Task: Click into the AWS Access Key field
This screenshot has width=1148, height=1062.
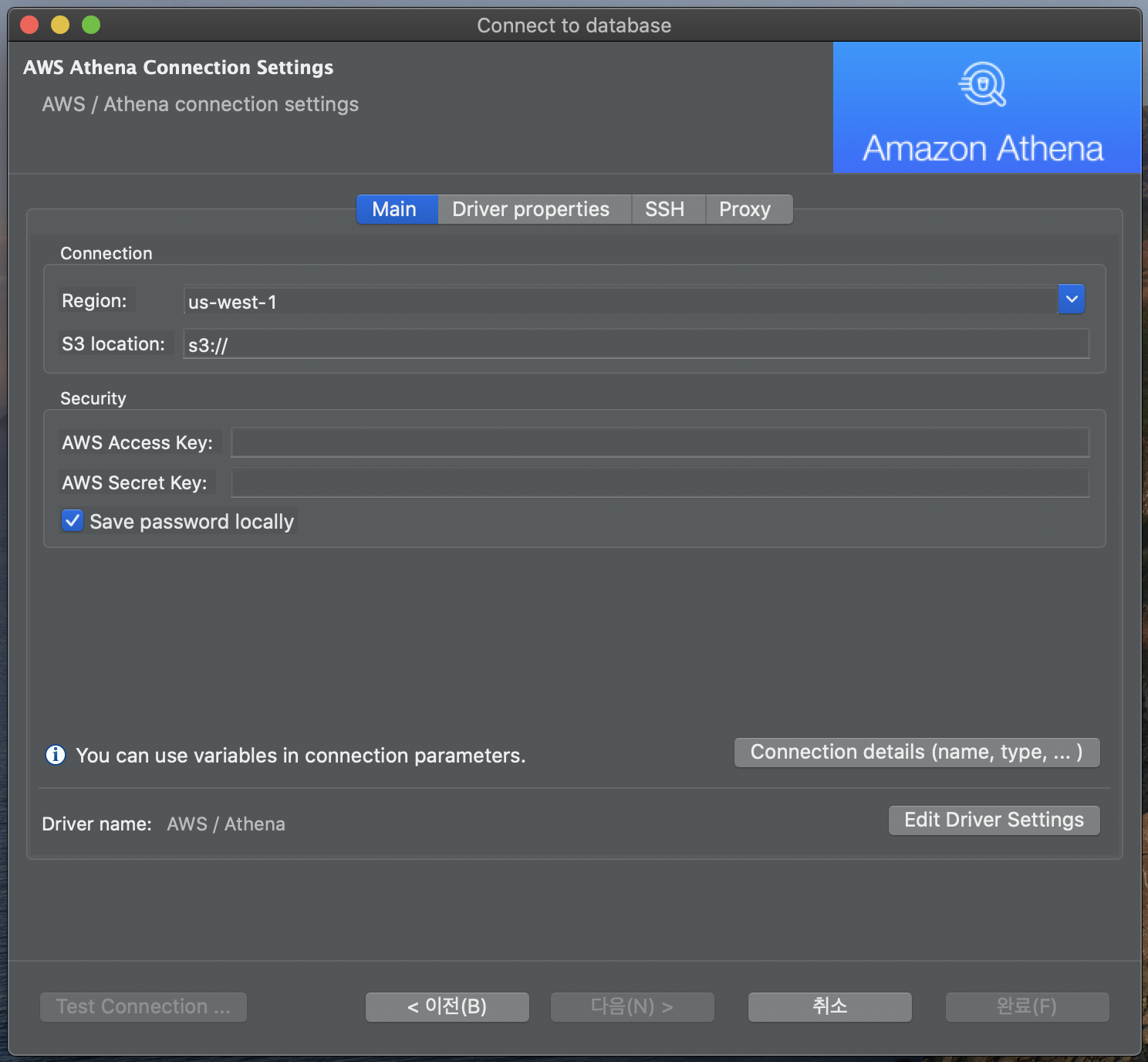Action: pos(660,442)
